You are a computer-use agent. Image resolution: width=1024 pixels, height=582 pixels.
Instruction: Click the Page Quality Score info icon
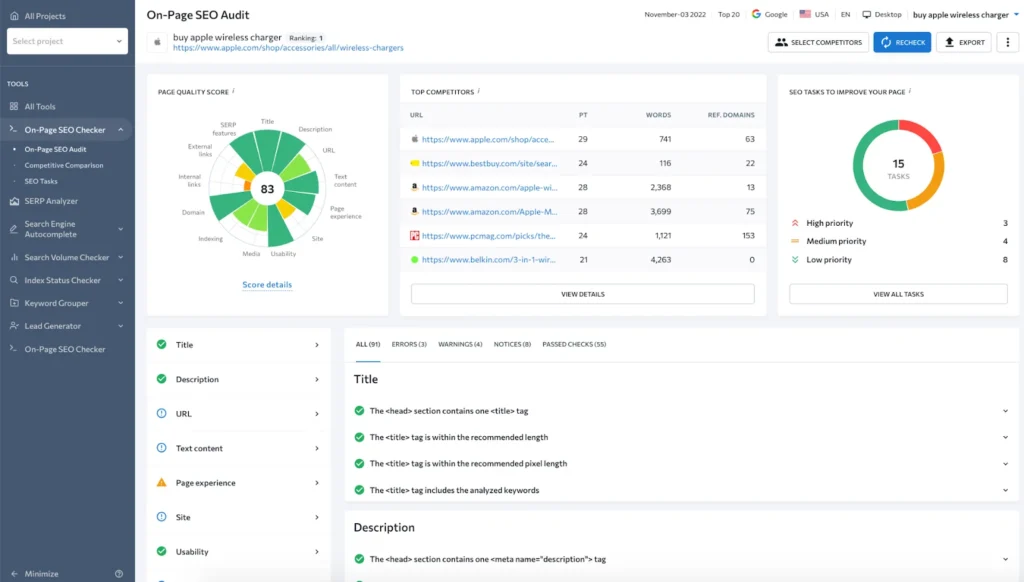pos(233,91)
